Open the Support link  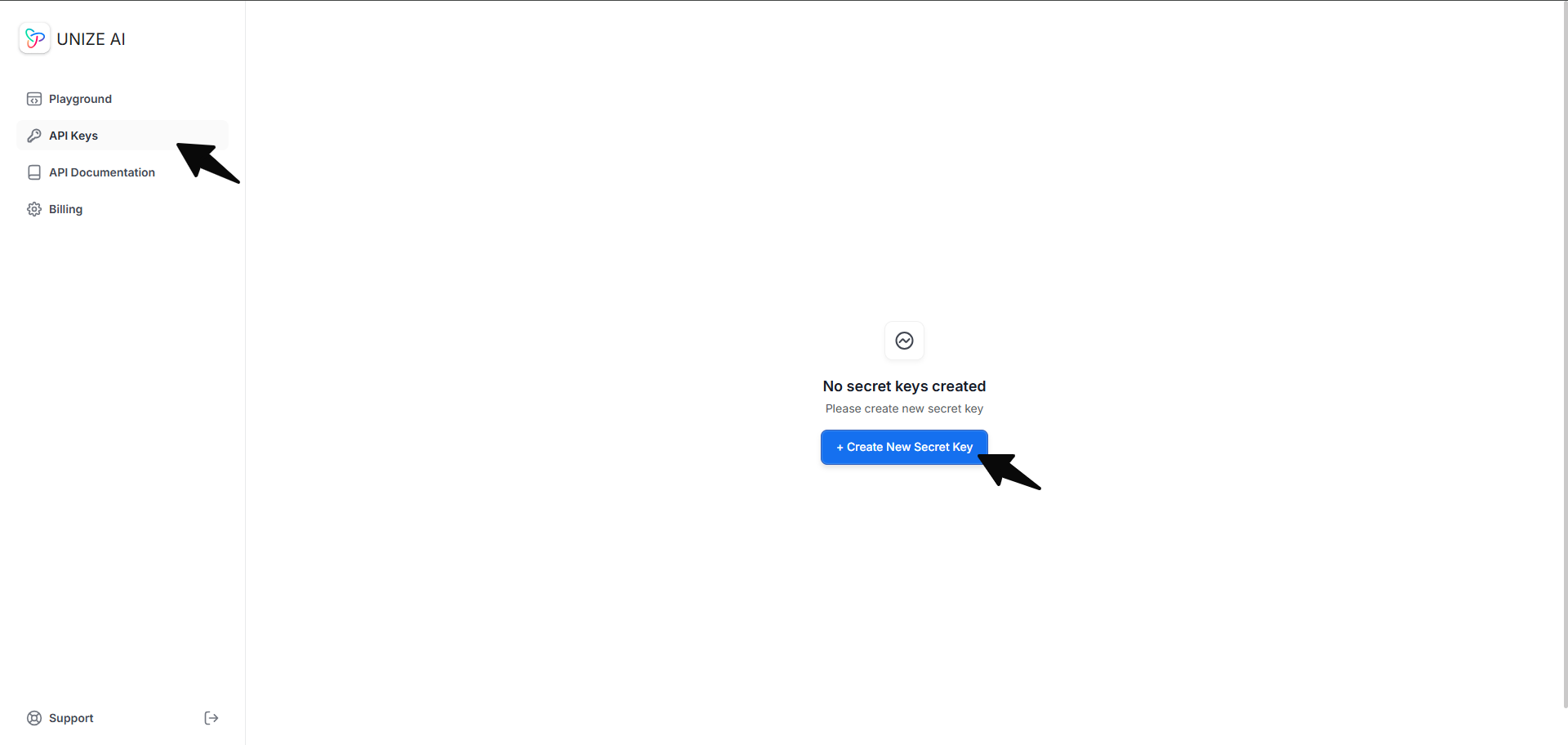(71, 718)
